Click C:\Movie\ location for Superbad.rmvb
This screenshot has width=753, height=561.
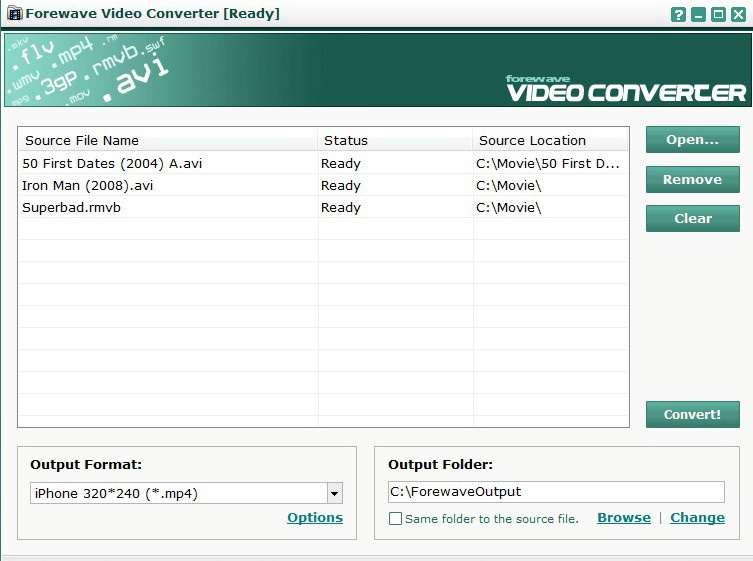(509, 207)
